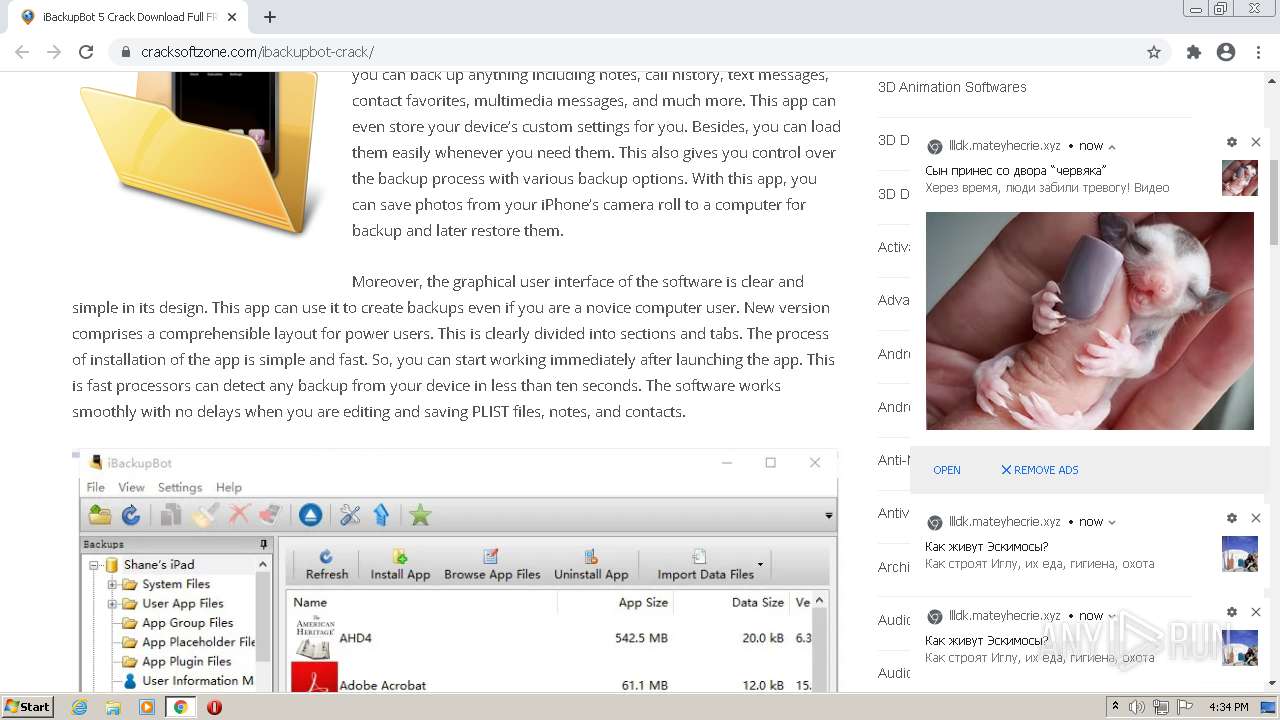Click the blue up arrow toolbar icon
The image size is (1280, 720).
381,515
